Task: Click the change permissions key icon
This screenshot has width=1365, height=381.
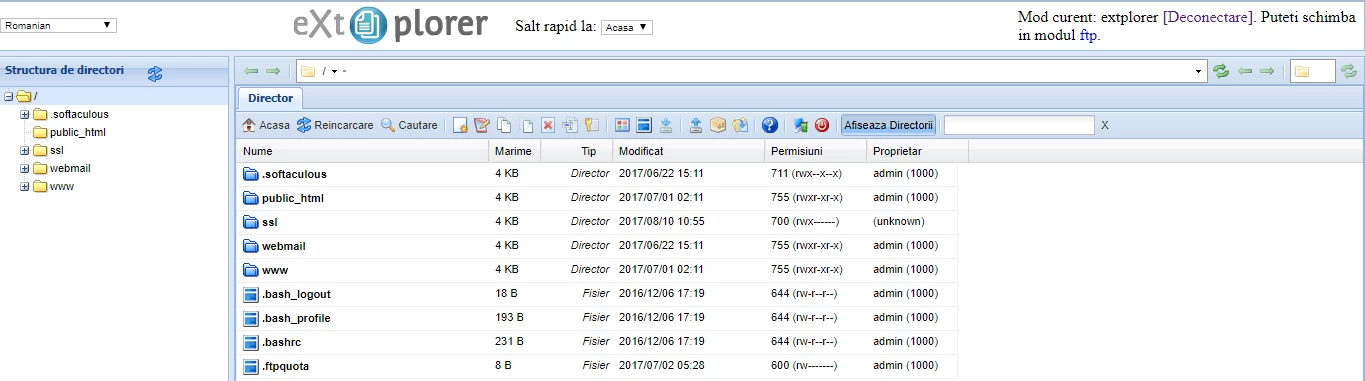Action: tap(591, 125)
